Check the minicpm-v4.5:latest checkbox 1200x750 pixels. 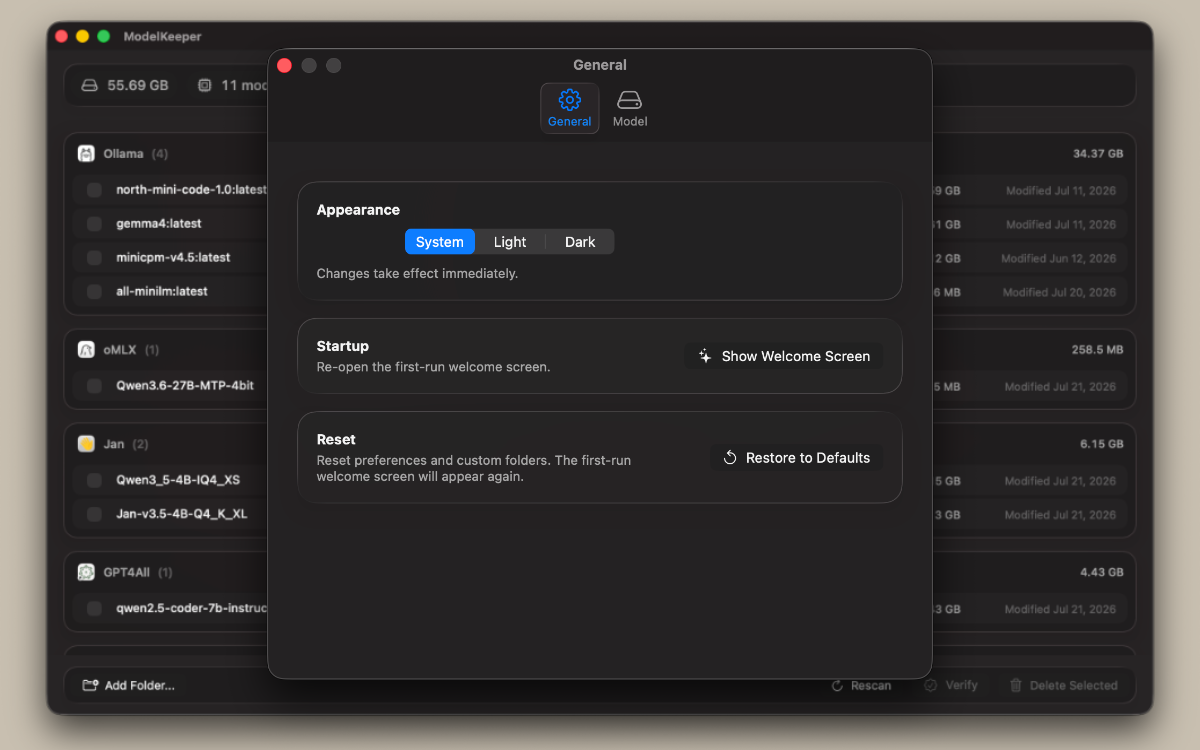[x=94, y=258]
